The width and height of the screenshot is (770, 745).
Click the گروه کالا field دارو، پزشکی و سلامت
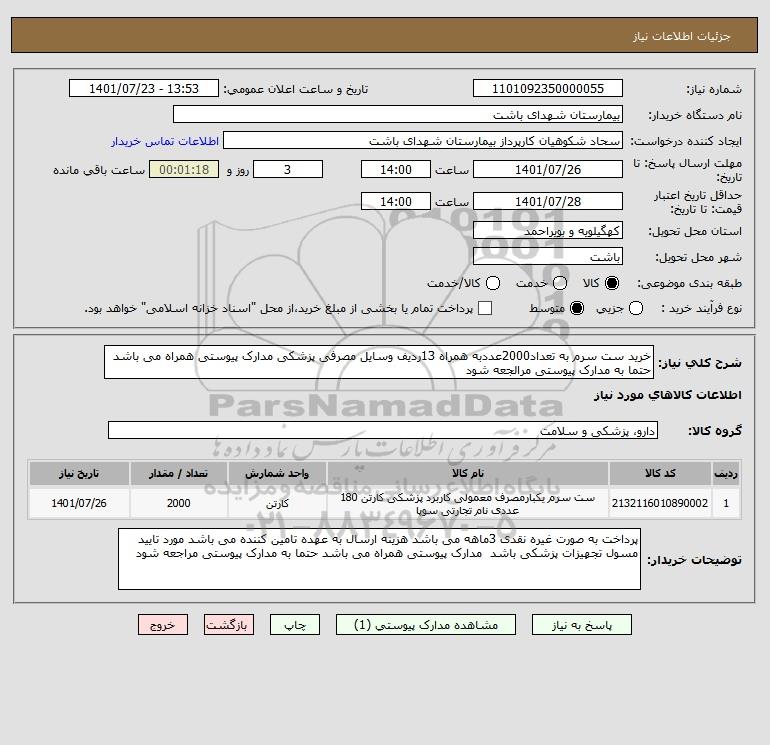point(383,430)
